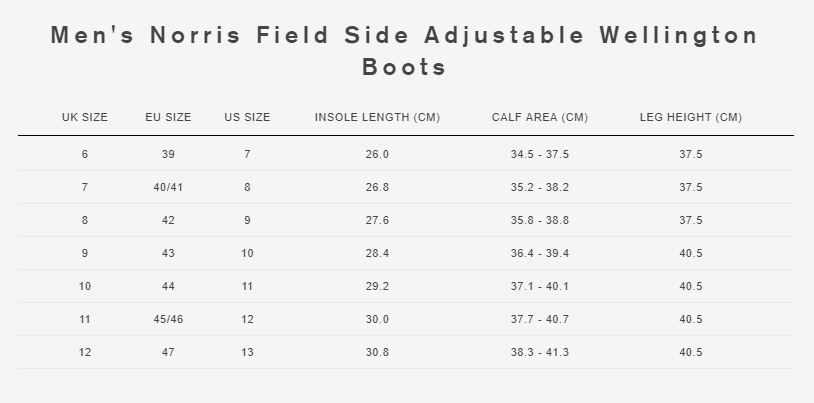The image size is (814, 403).
Task: Click the US SIZE column header
Action: click(x=247, y=117)
